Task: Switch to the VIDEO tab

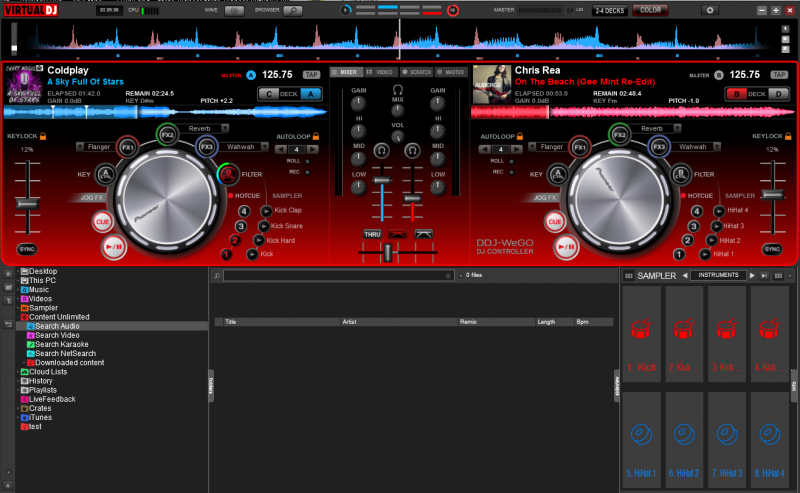Action: tap(380, 72)
